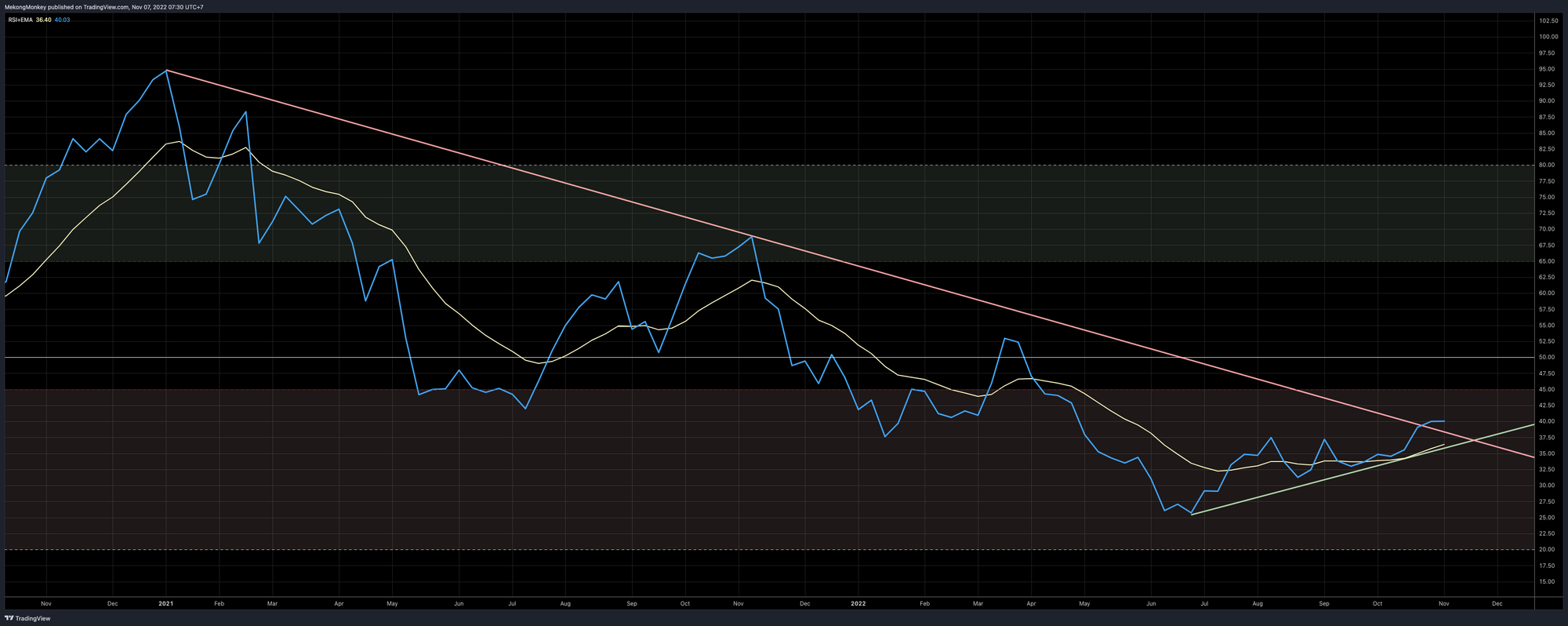
Task: Click the 20.00 price scale label
Action: click(1547, 550)
